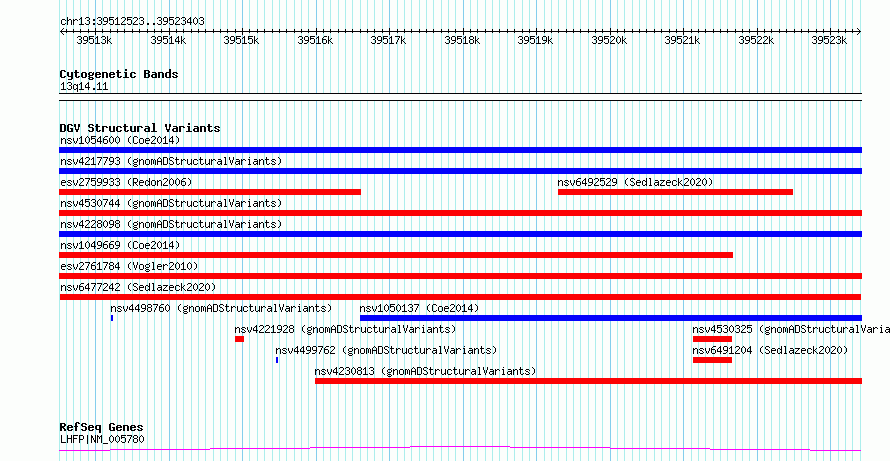The width and height of the screenshot is (890, 461).
Task: Click the 39521k ruler tick label
Action: tap(682, 40)
